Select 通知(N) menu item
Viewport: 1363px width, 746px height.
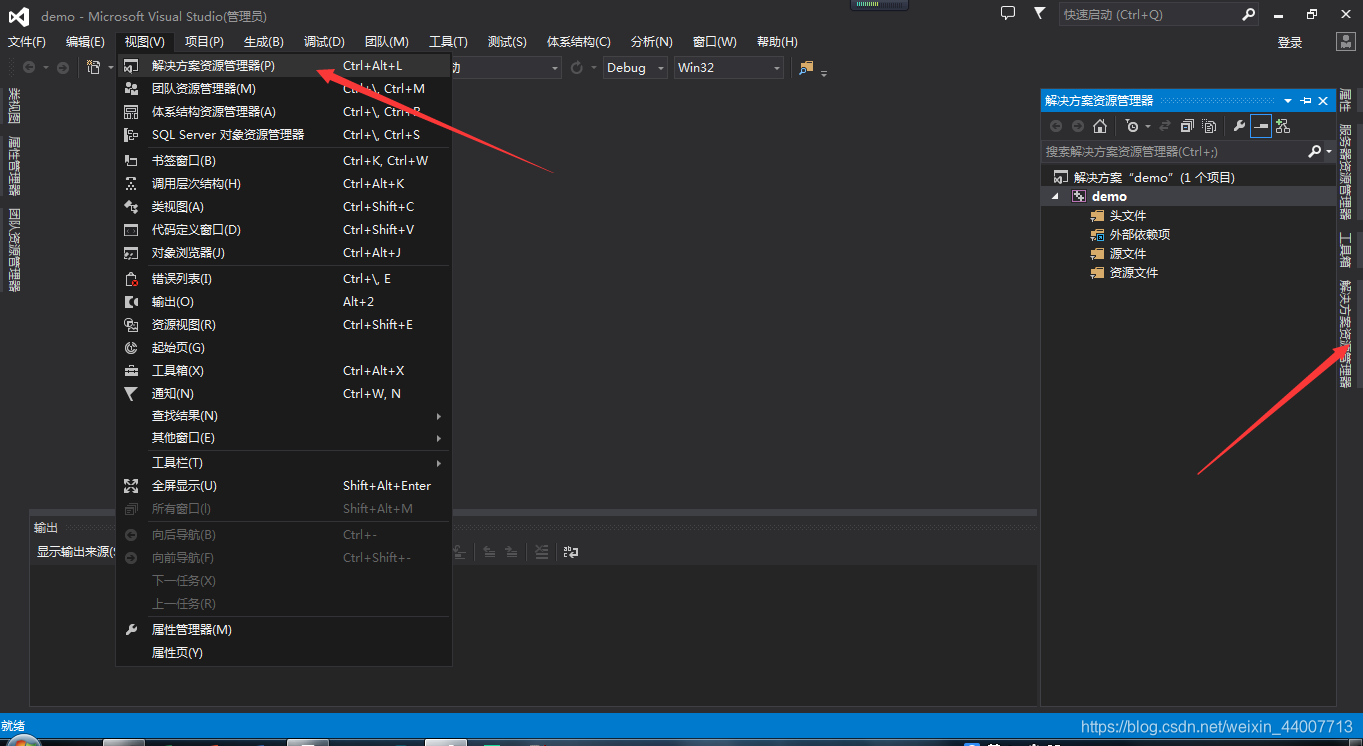(284, 393)
